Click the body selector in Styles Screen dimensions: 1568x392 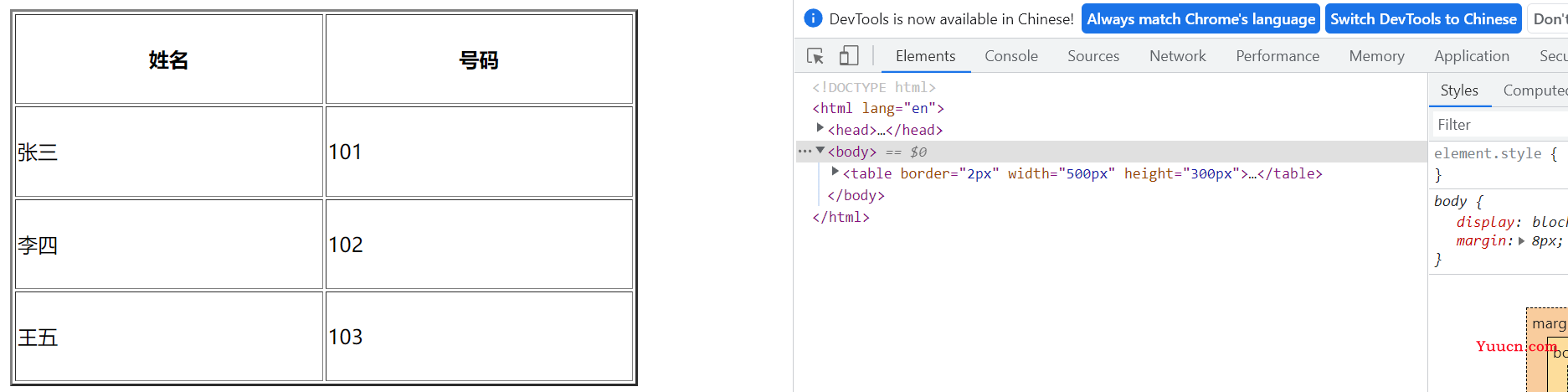click(x=1450, y=201)
